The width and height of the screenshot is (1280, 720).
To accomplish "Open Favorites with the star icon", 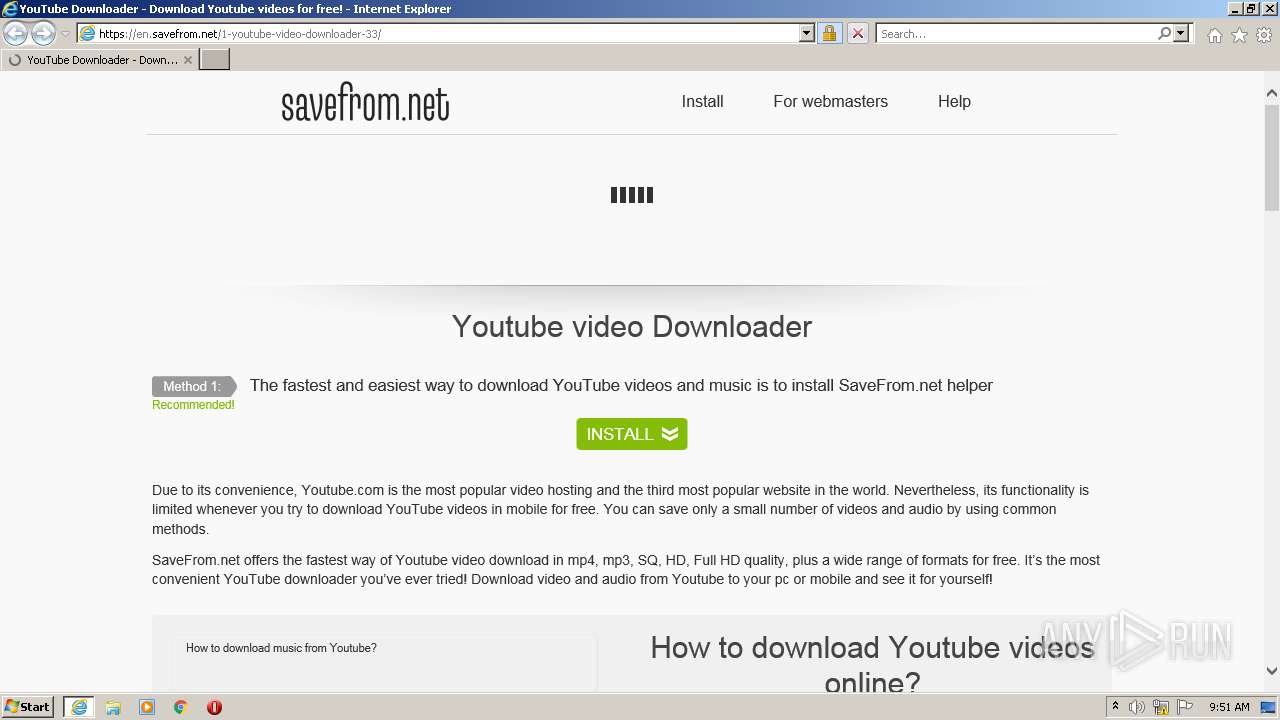I will pos(1239,35).
